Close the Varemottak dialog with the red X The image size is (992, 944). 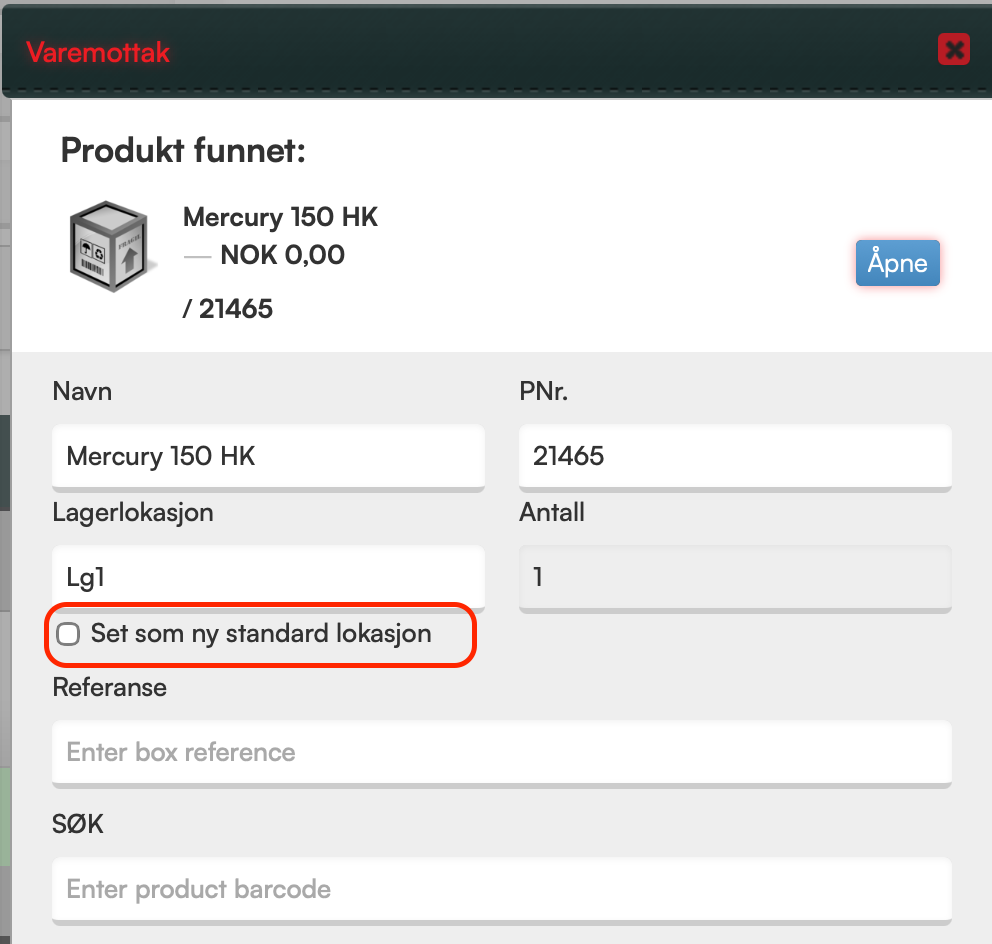(953, 49)
